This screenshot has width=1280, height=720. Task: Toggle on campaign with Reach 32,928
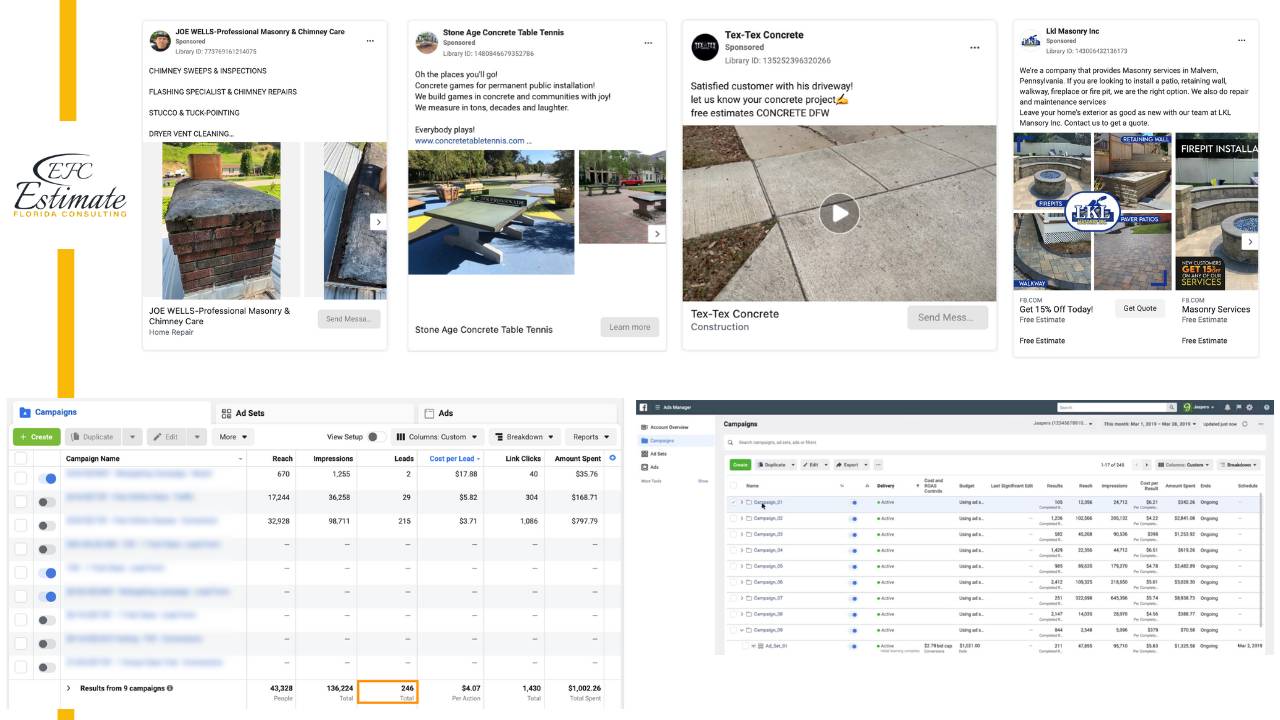tap(47, 525)
